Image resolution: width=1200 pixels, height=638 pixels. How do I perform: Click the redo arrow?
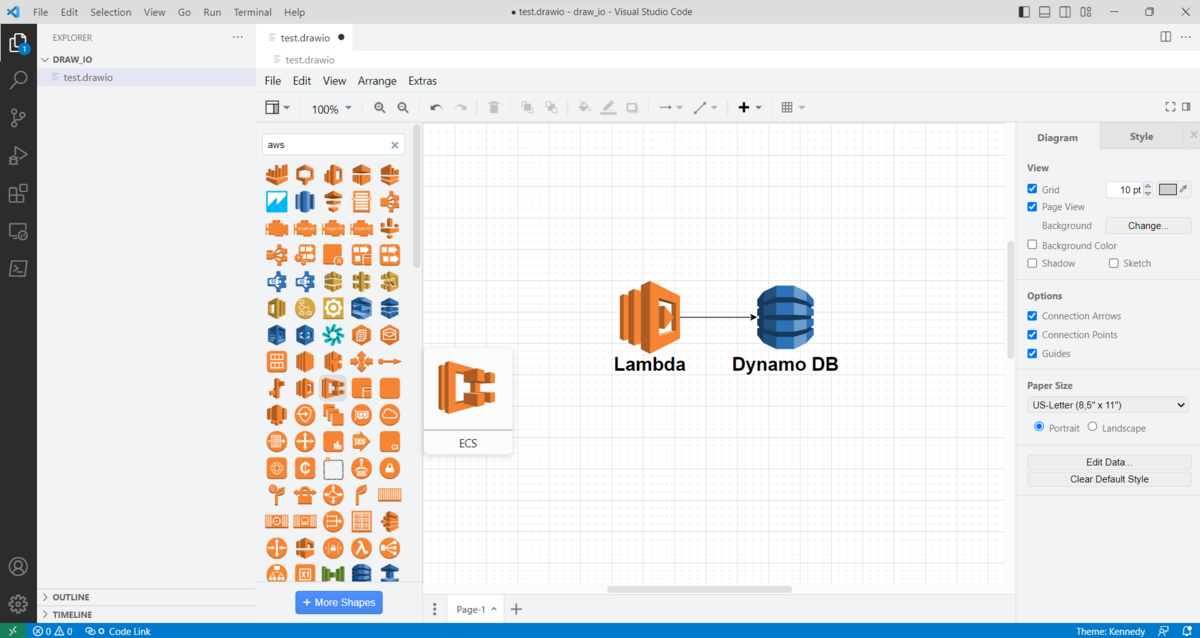pyautogui.click(x=461, y=108)
